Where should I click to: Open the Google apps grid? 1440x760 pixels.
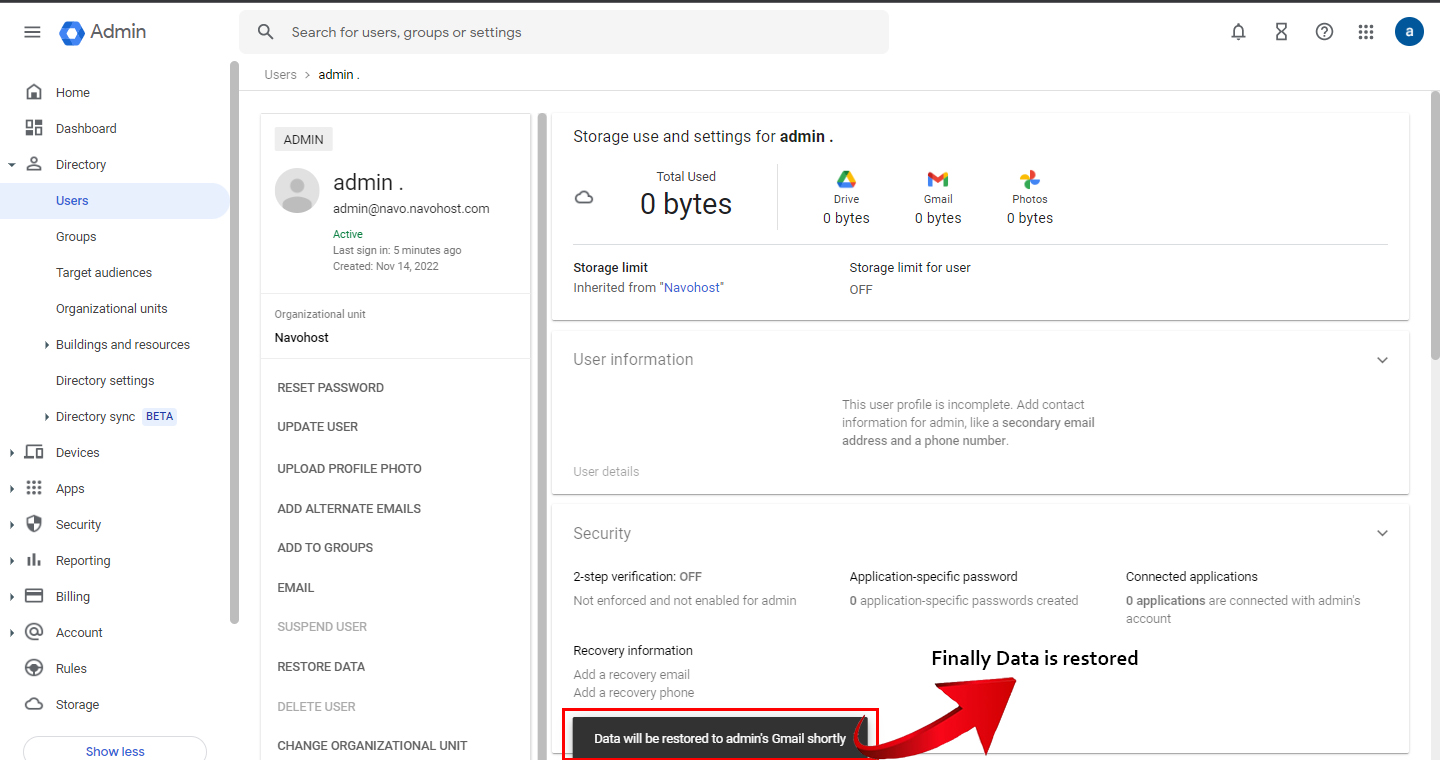click(1366, 32)
